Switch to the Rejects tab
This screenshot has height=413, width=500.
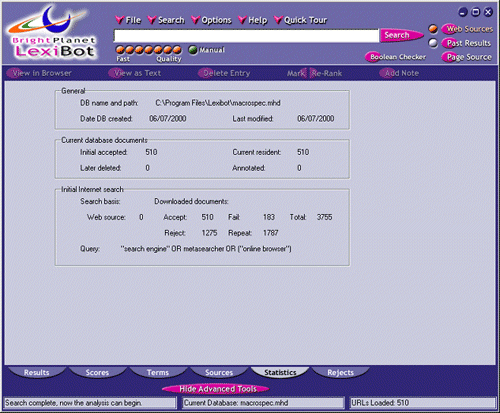pos(340,372)
